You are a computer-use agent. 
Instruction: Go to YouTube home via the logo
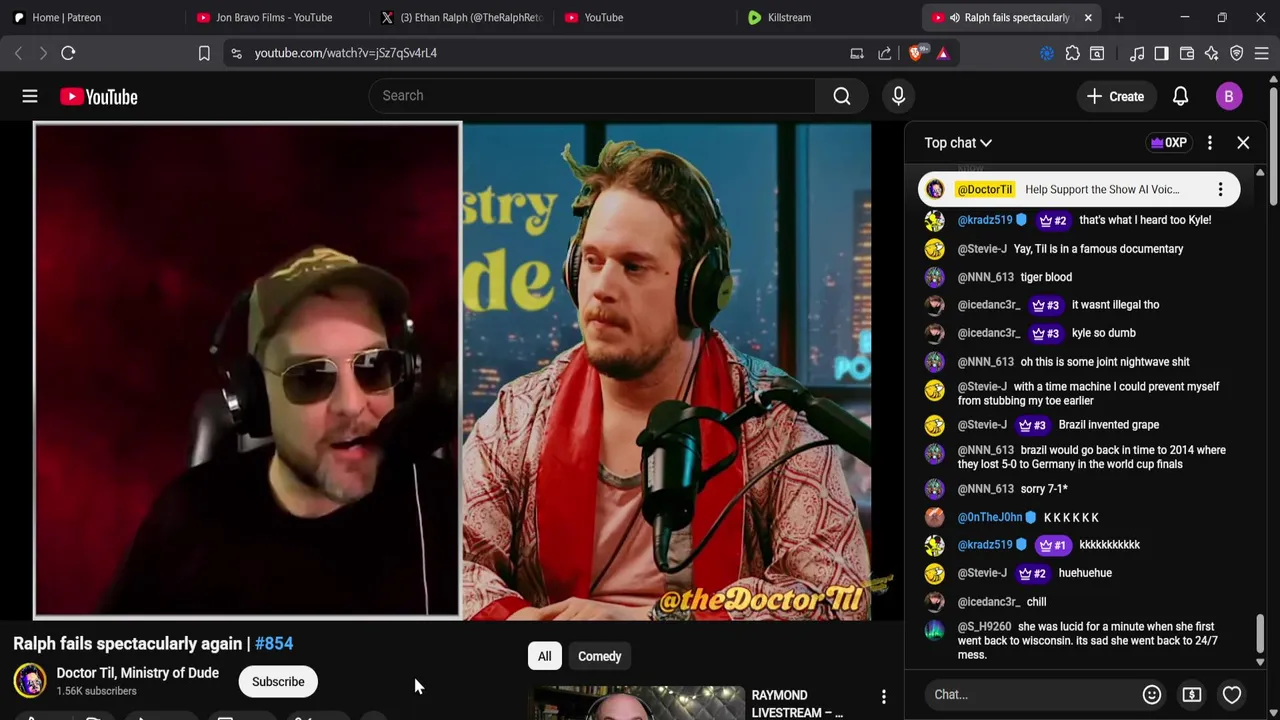click(x=98, y=96)
